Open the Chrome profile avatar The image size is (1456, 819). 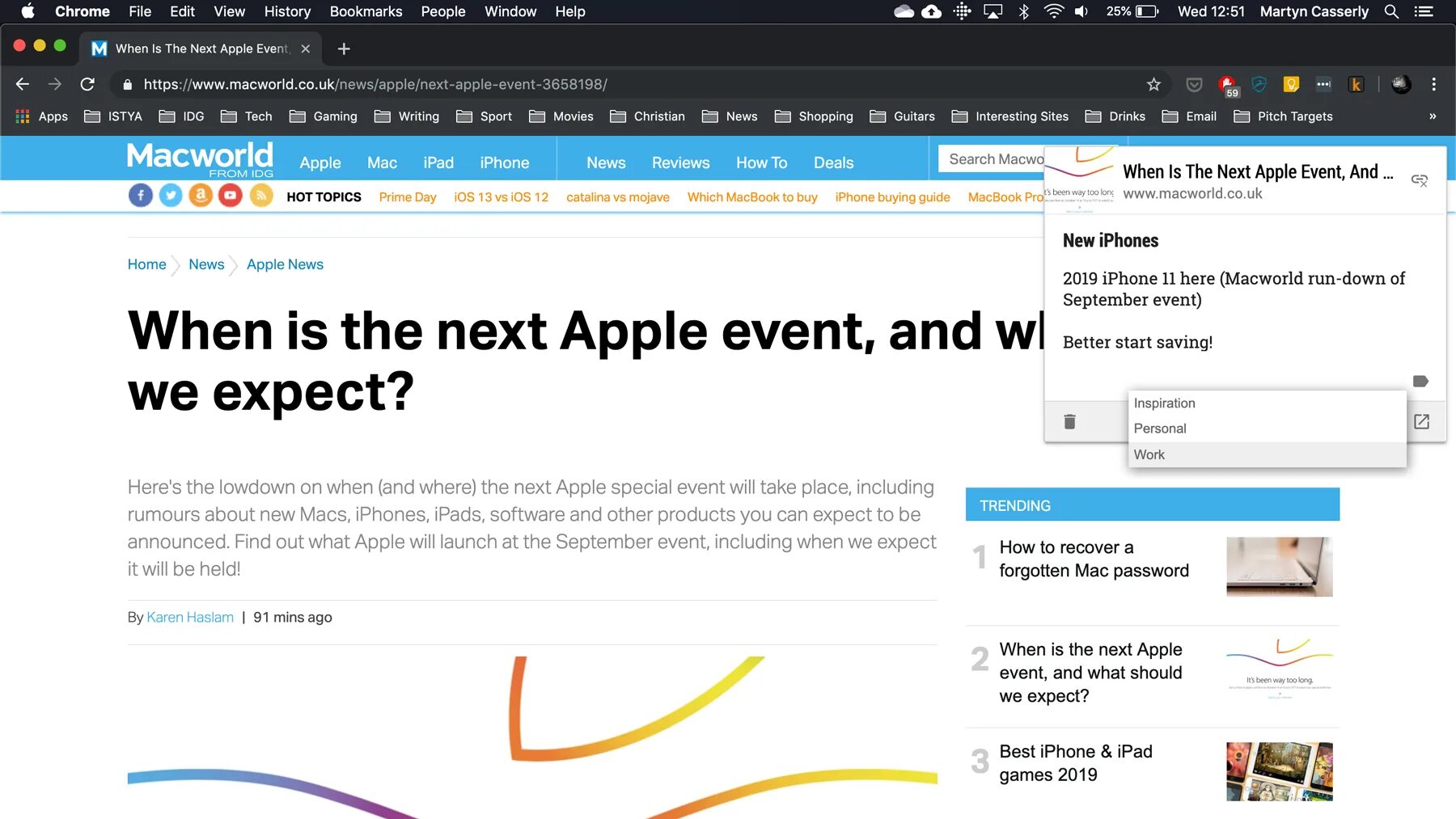1401,84
